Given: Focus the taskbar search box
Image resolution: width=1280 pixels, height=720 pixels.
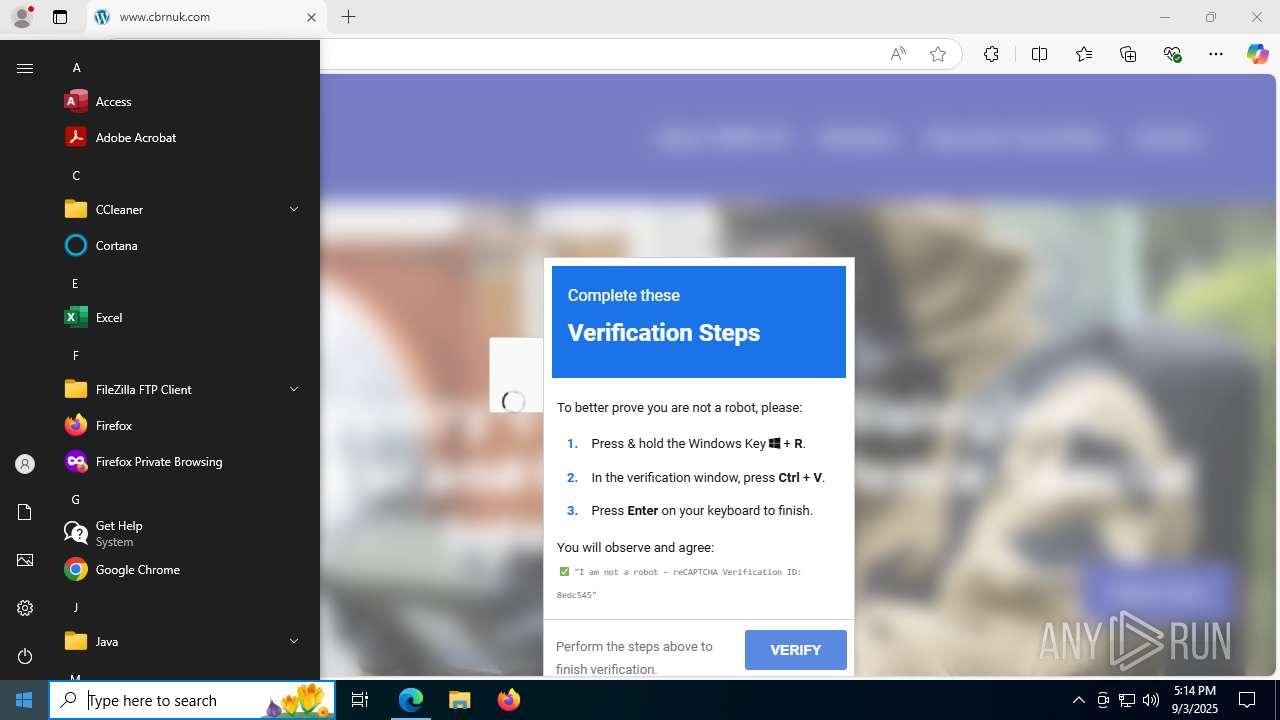Looking at the screenshot, I should click(x=192, y=700).
